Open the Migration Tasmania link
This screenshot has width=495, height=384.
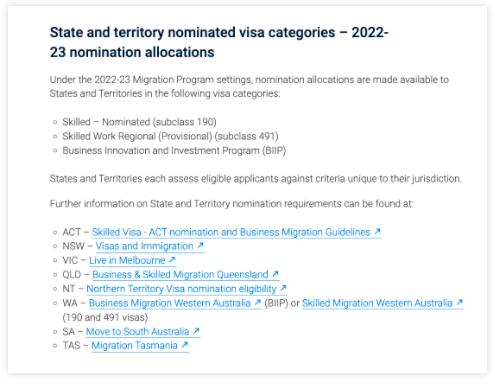140,346
